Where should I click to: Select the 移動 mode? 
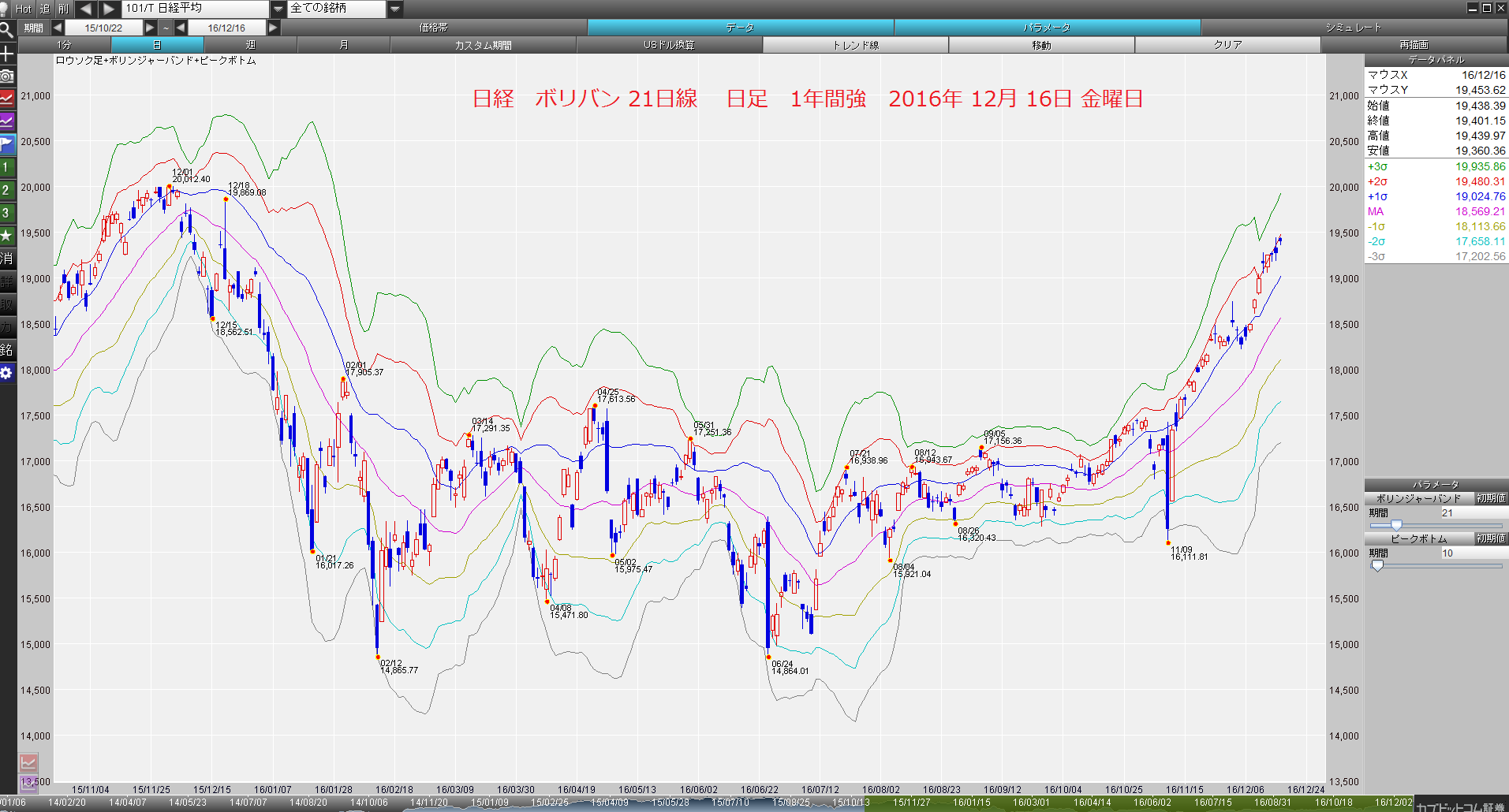(1041, 45)
